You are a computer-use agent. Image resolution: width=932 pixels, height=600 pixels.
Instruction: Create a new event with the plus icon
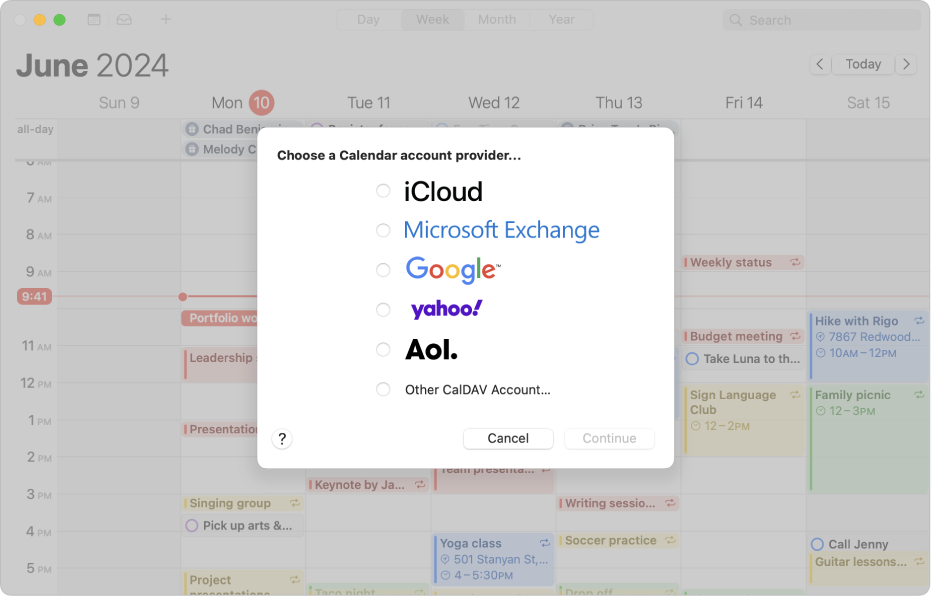pyautogui.click(x=166, y=18)
